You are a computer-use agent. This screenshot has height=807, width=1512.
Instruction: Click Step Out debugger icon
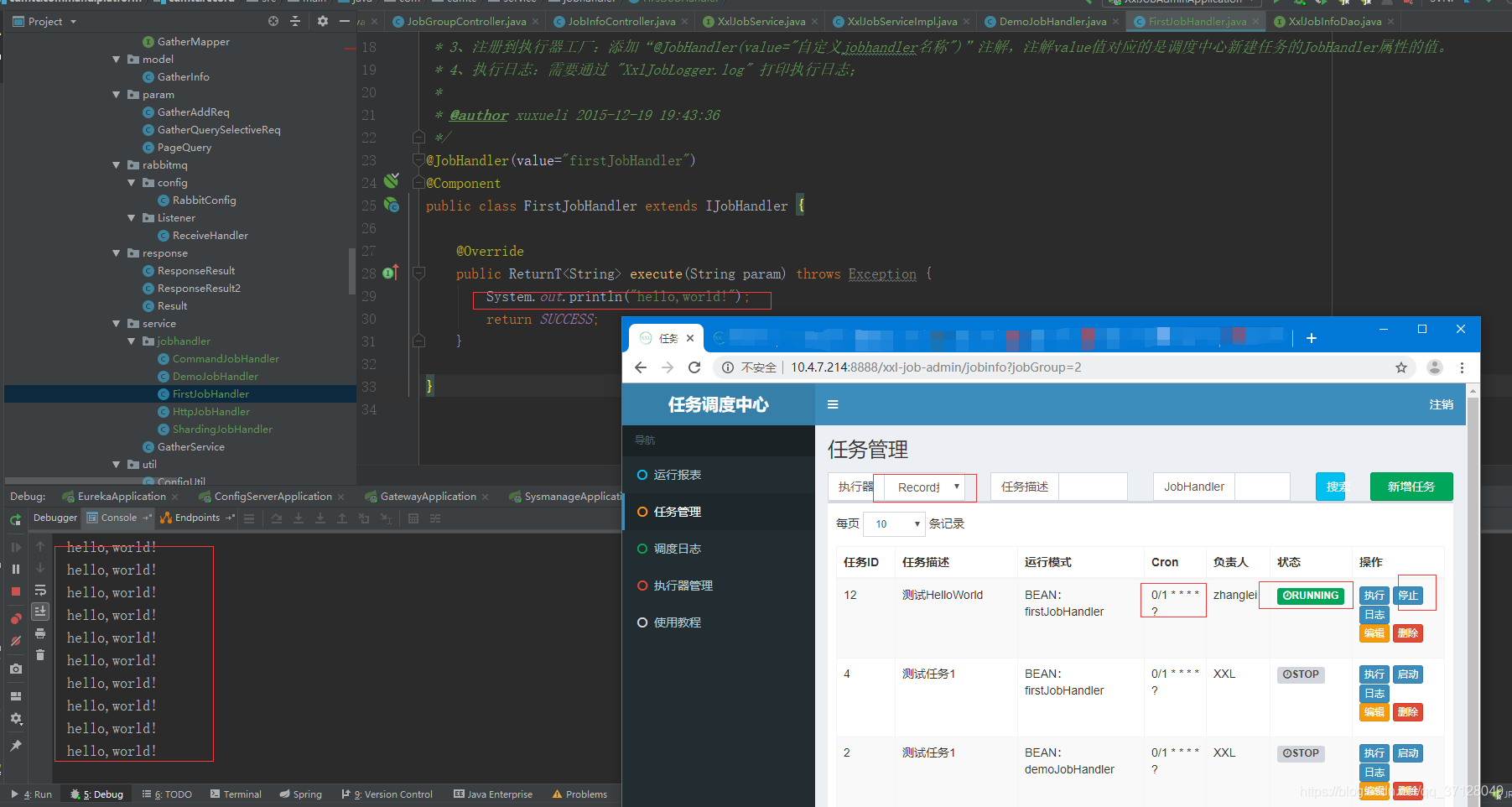(342, 518)
